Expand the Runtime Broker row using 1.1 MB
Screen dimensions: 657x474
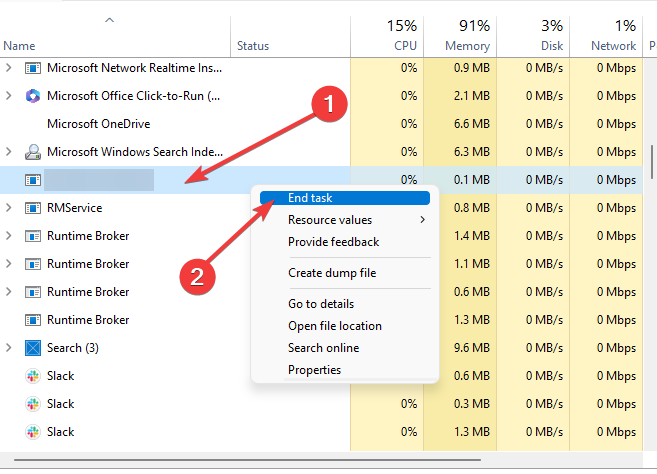point(8,264)
